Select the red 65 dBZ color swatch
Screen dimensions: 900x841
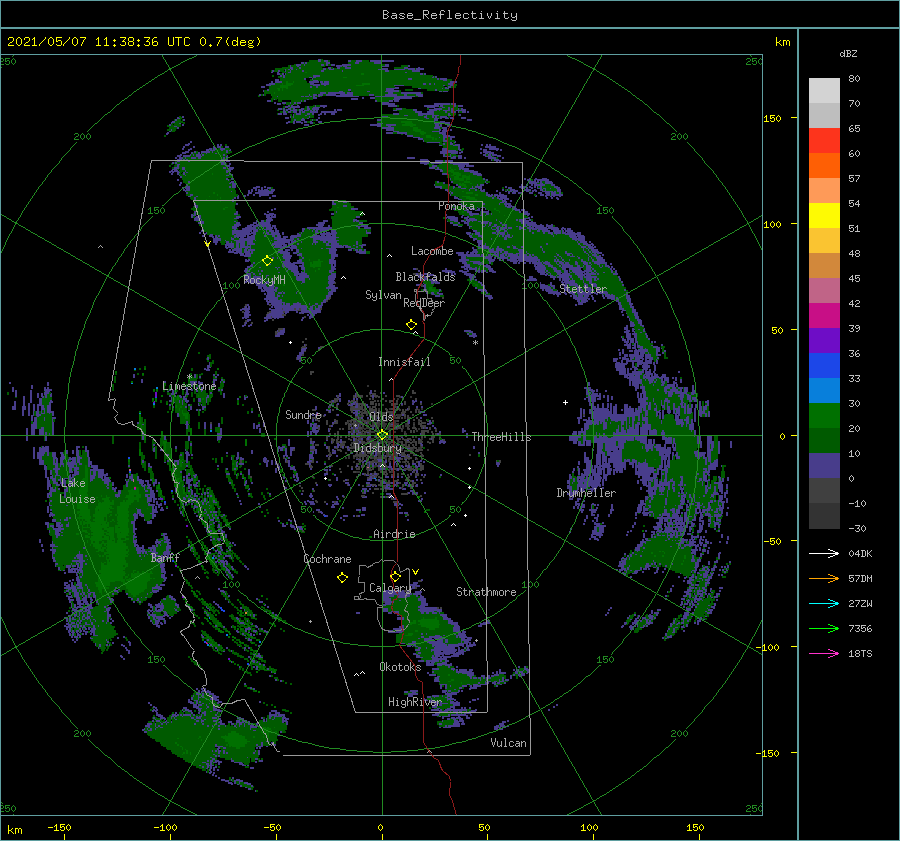click(824, 141)
